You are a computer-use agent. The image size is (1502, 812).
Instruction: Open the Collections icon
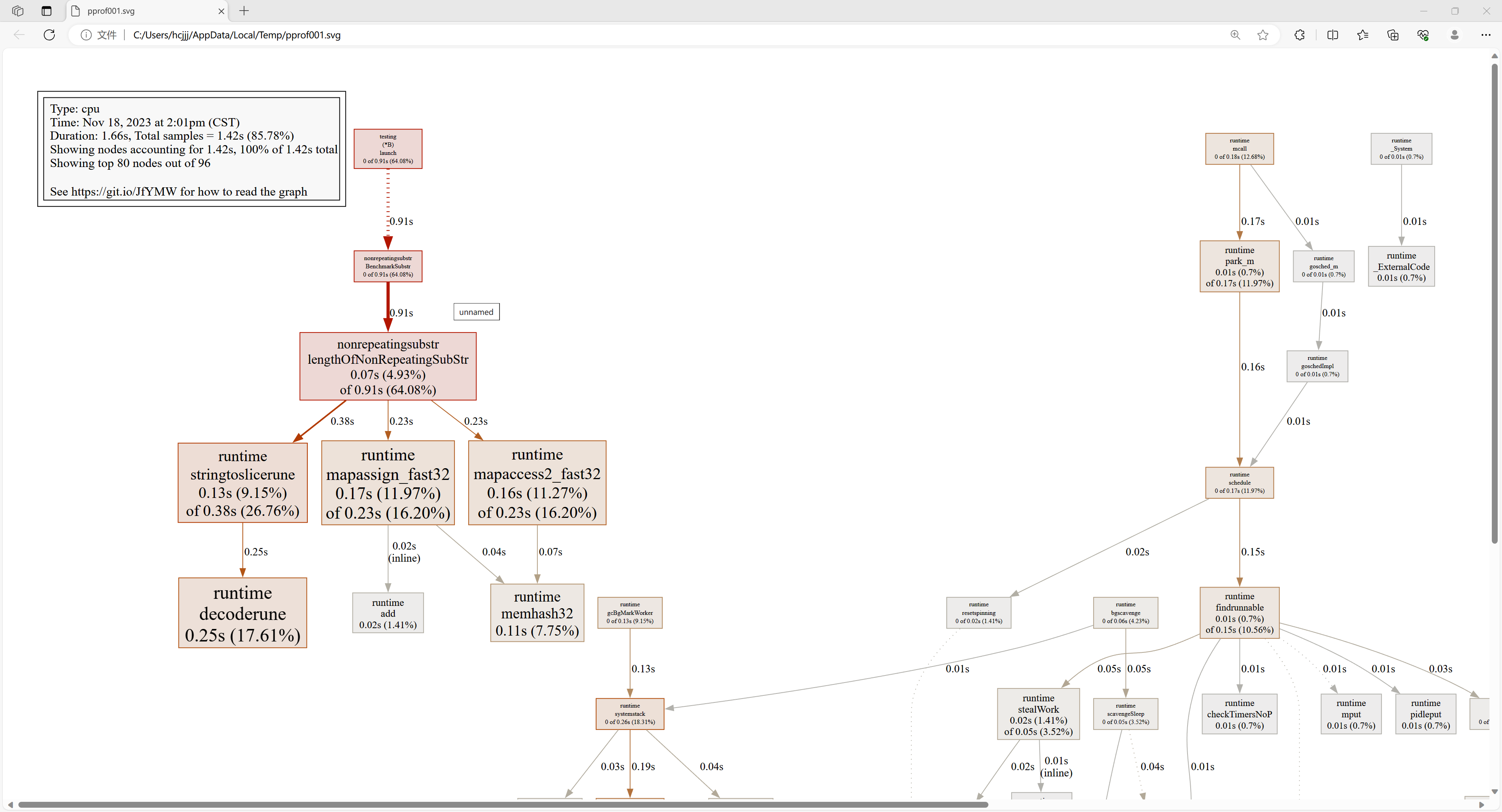click(x=1393, y=35)
